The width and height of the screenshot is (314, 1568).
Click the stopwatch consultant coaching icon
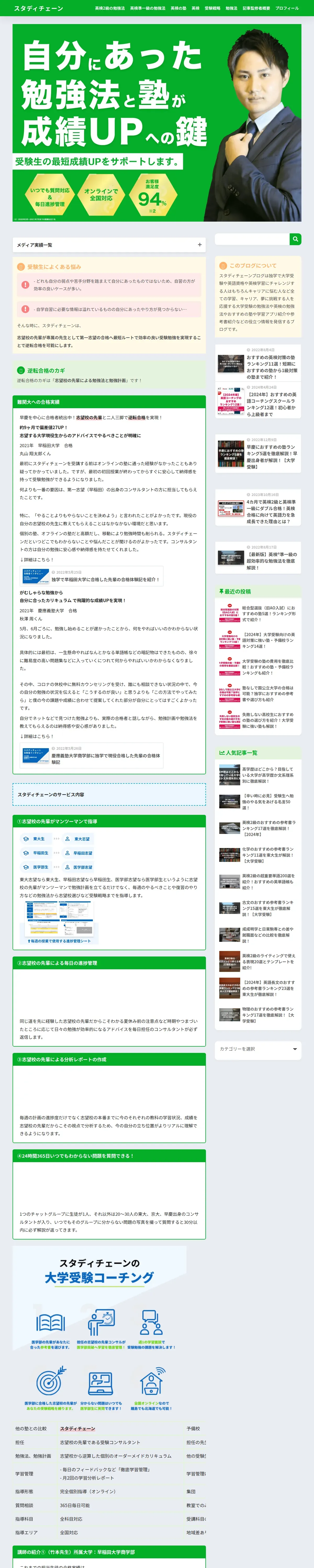[x=101, y=1323]
